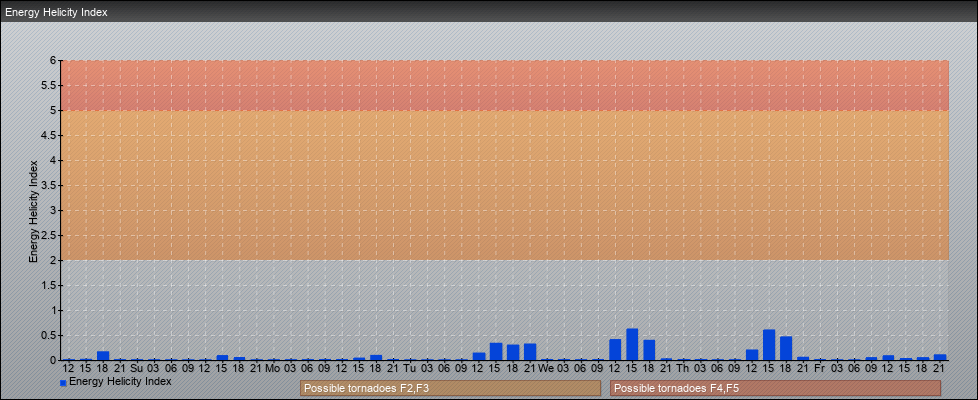Click the y-axis value '3'
Screen dimensions: 978x400
coord(54,210)
